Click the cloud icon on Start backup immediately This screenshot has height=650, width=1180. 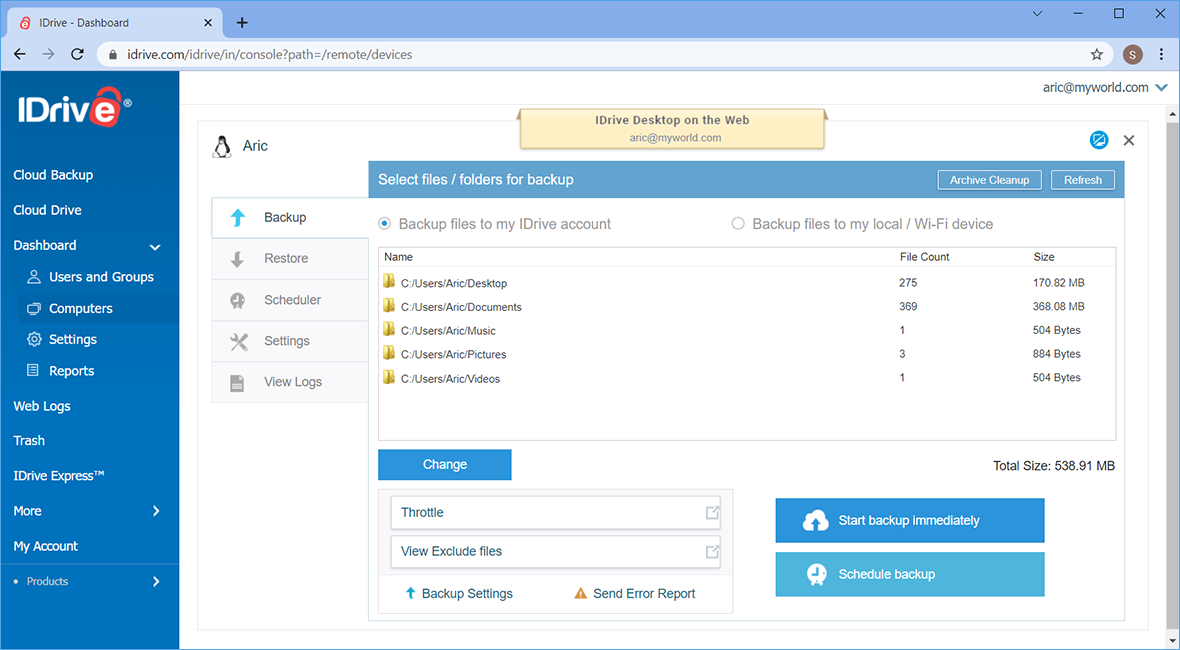(816, 521)
